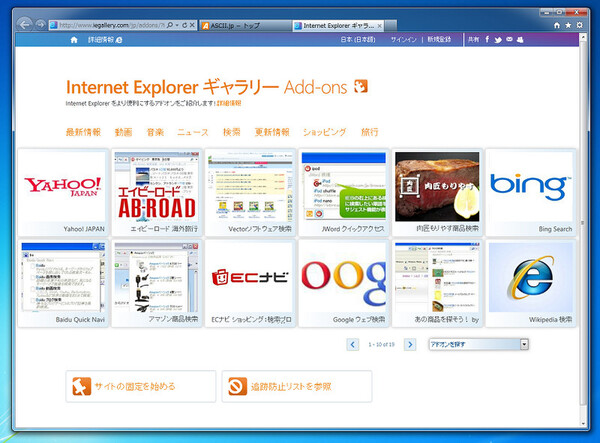This screenshot has width=600, height=443.
Task: Open the JWord クイックアクセス tile
Action: click(x=344, y=192)
